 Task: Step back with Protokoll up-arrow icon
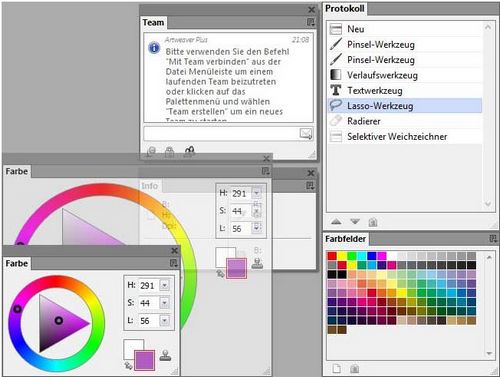pyautogui.click(x=336, y=222)
